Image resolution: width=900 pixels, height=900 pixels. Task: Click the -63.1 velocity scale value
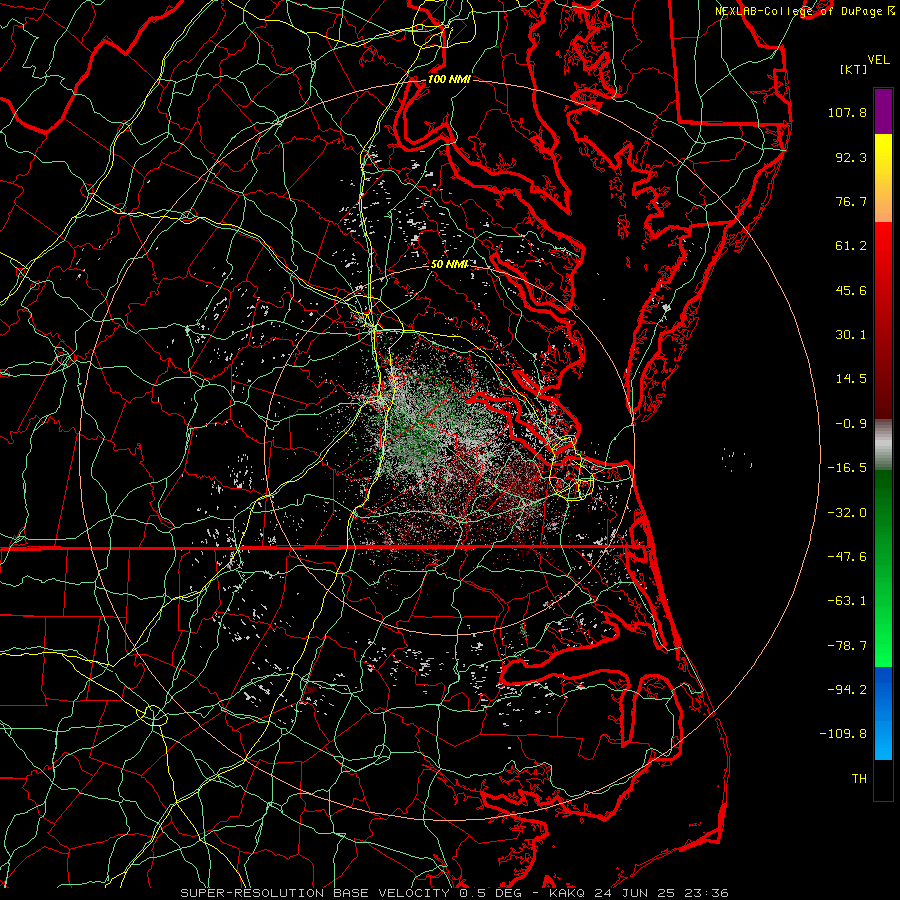[847, 601]
